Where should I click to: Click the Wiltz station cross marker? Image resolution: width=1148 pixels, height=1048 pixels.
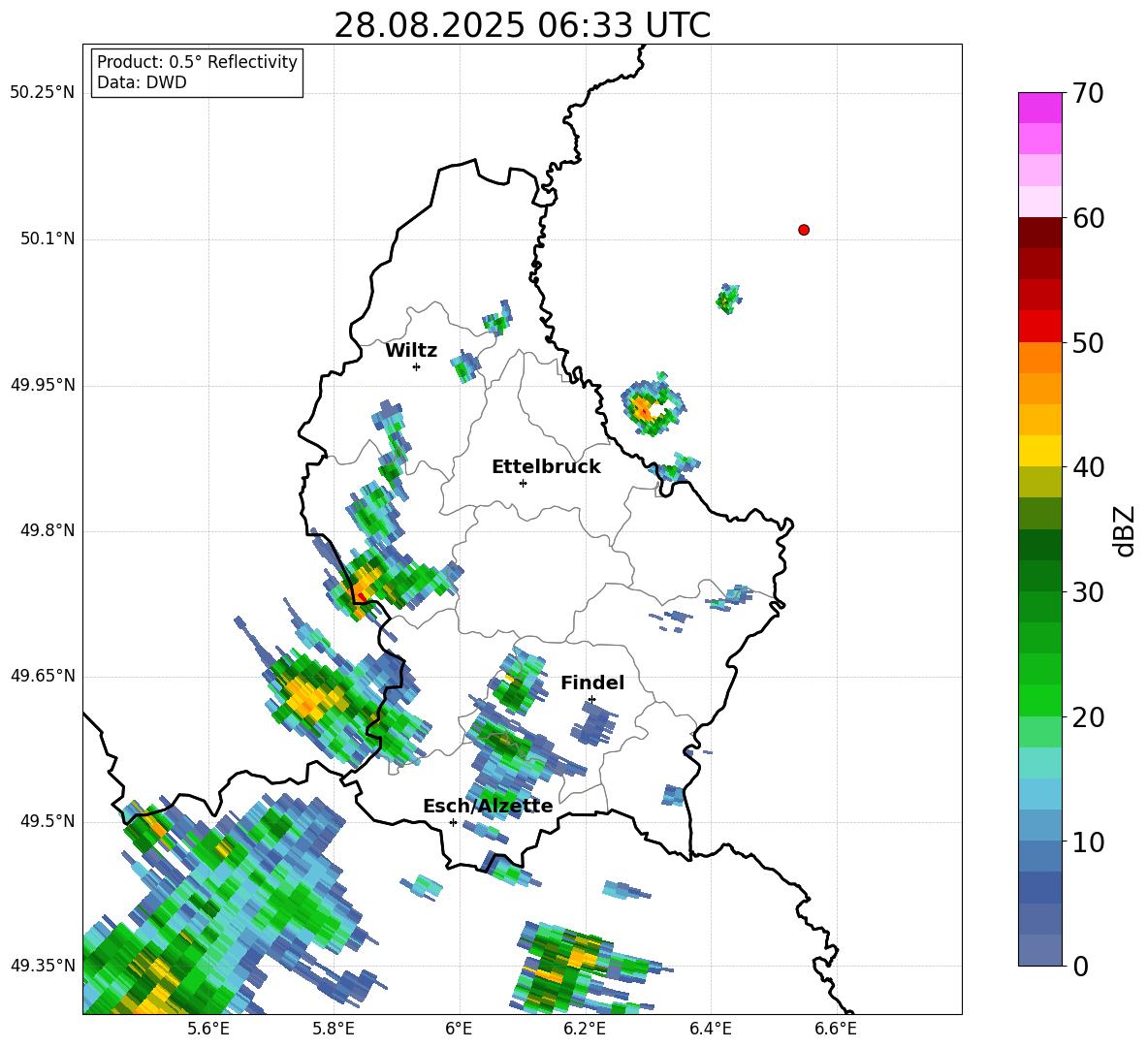[x=416, y=366]
